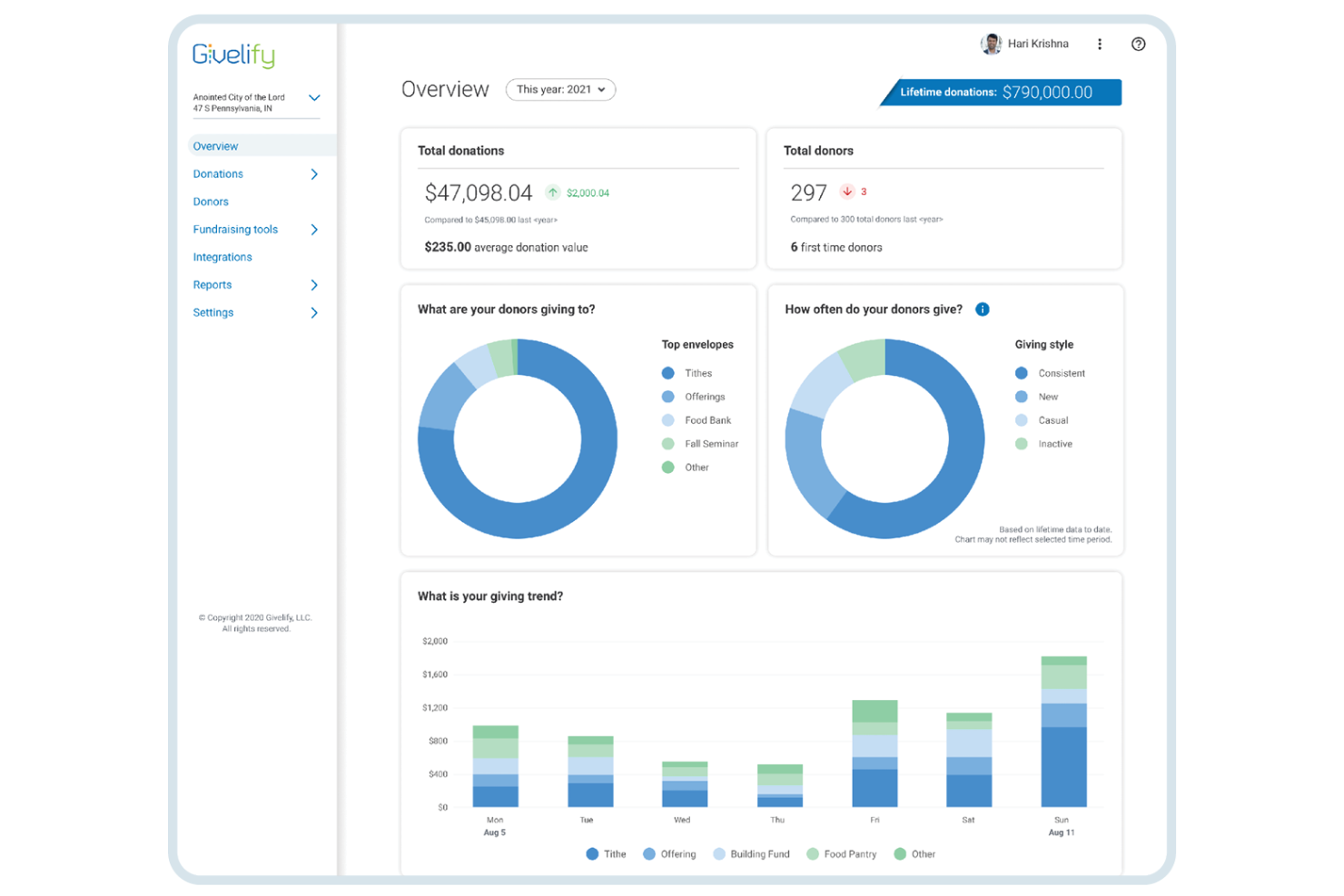Click the Tithe color dot in trend legend
The height and width of the screenshot is (896, 1344).
click(x=591, y=853)
